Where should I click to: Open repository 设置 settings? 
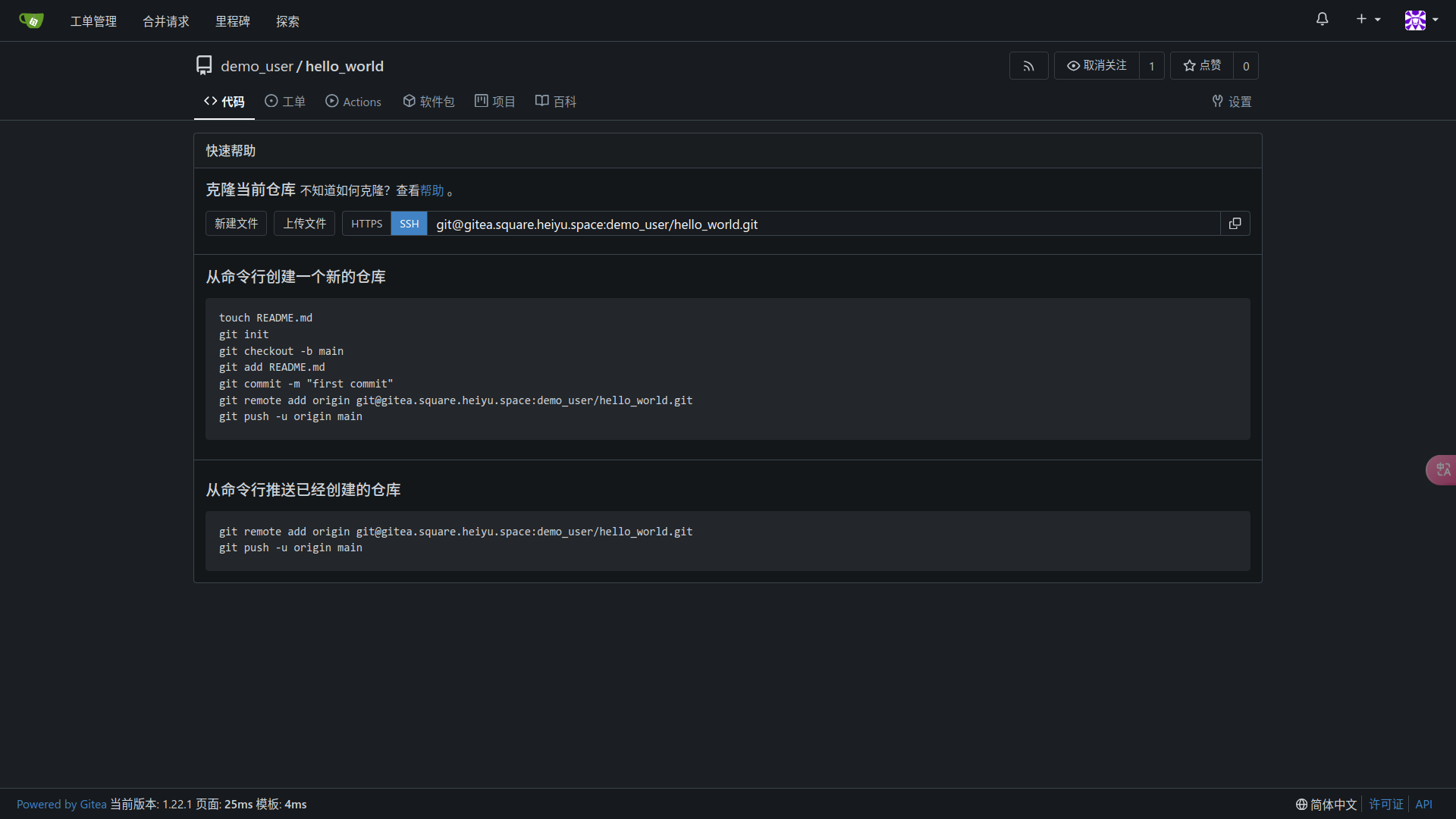1232,102
